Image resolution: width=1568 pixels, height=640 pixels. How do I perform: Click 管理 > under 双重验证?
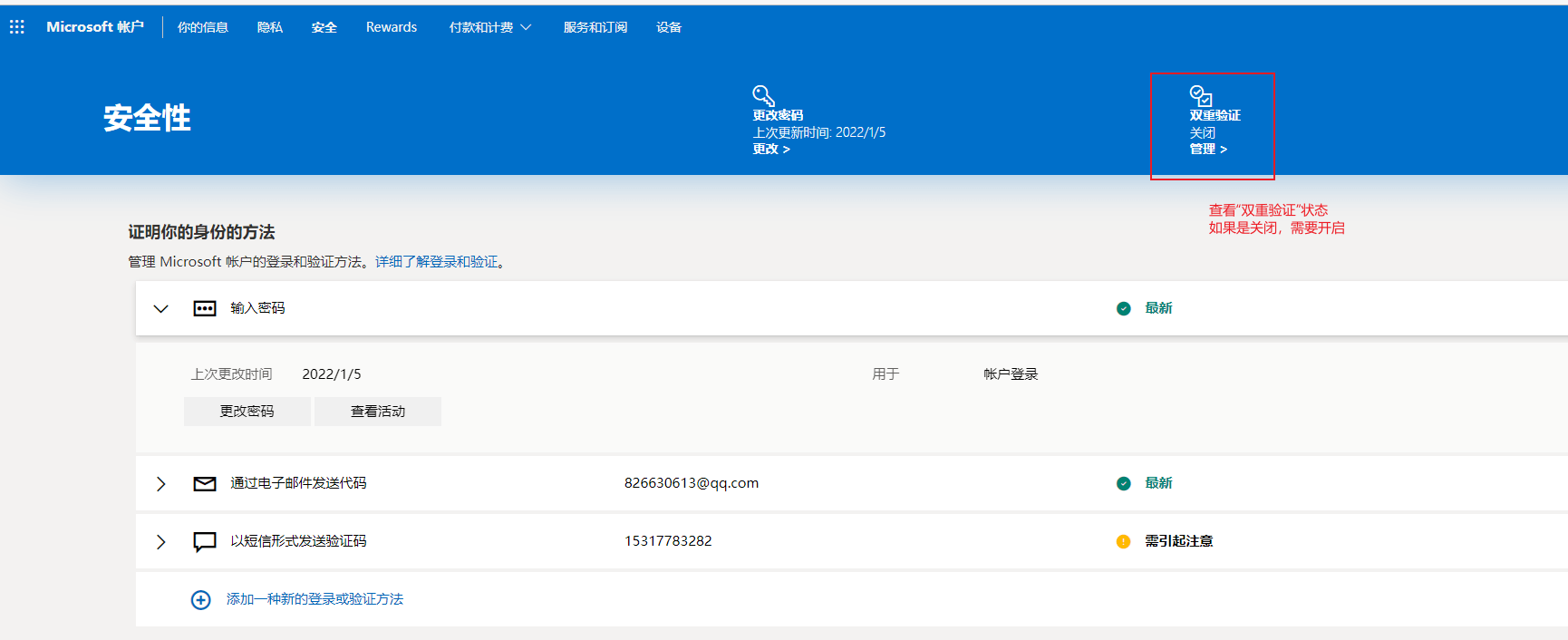1208,149
